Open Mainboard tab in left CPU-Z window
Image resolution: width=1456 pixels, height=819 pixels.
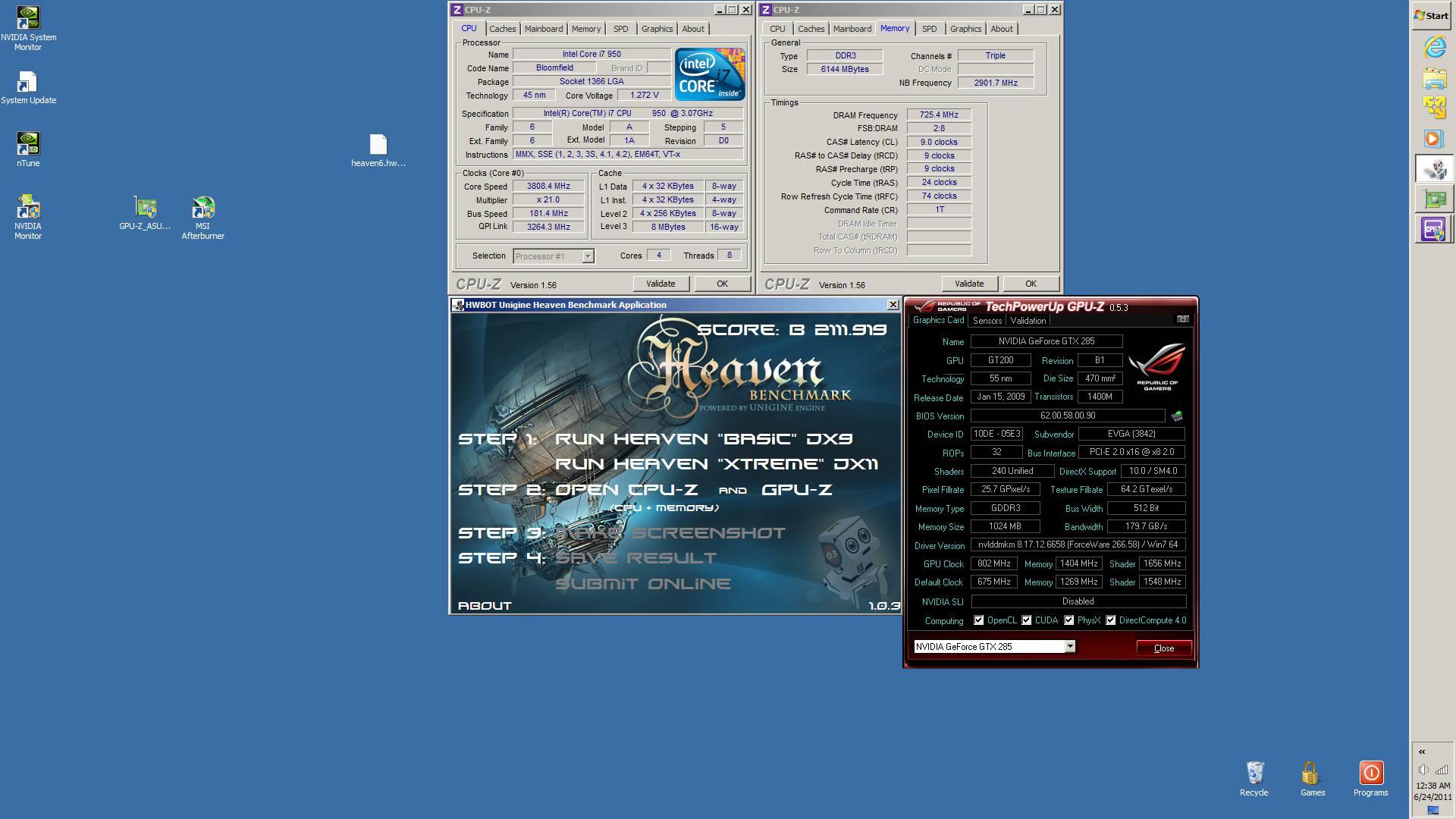click(x=544, y=29)
